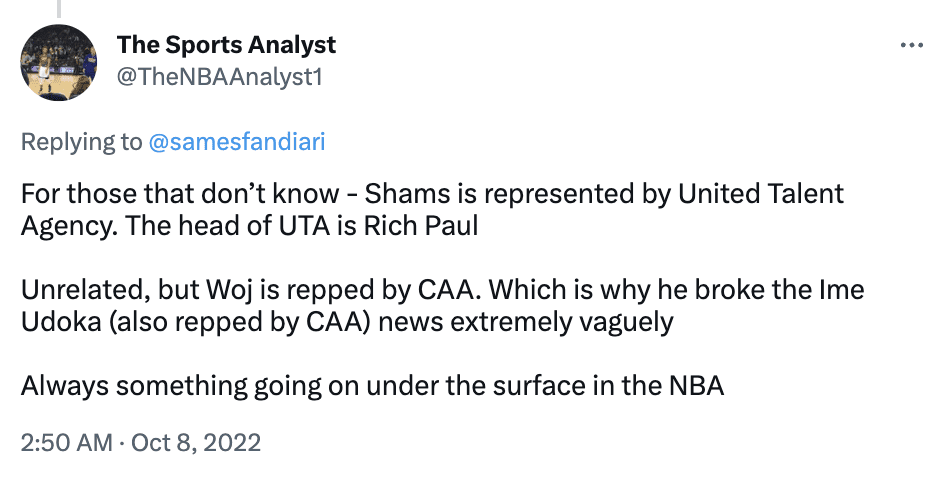The image size is (946, 484).
Task: Click the words "United Talent" in tweet
Action: coord(761,194)
